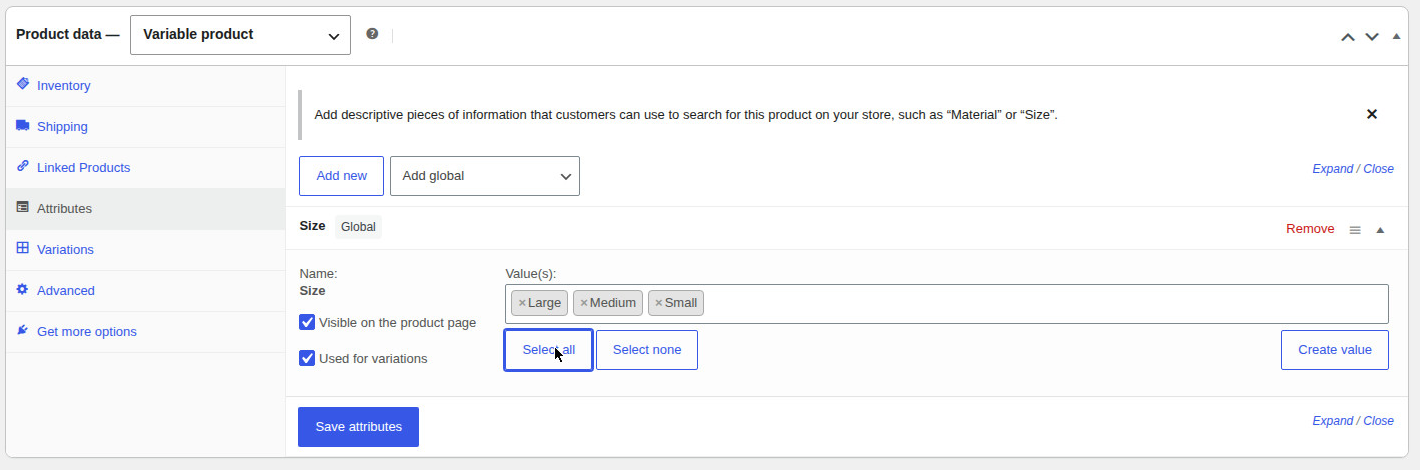Open Get more options tab
The height and width of the screenshot is (470, 1420).
click(x=146, y=332)
